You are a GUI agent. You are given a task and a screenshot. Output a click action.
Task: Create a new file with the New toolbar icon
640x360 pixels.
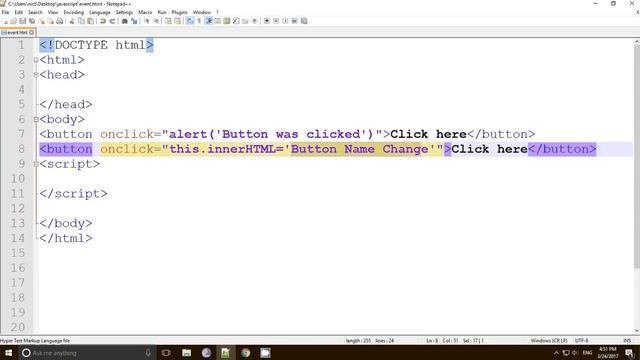[4, 21]
